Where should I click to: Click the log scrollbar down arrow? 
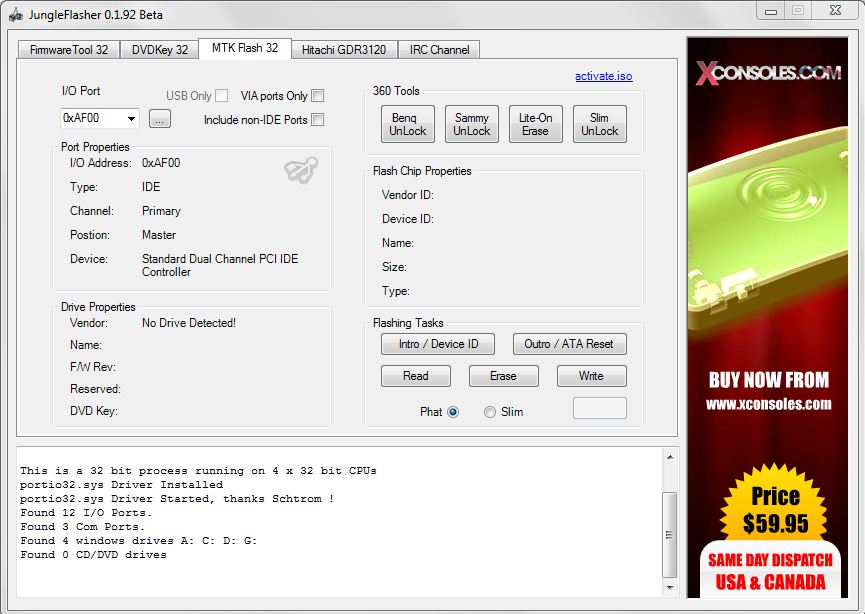click(x=670, y=588)
